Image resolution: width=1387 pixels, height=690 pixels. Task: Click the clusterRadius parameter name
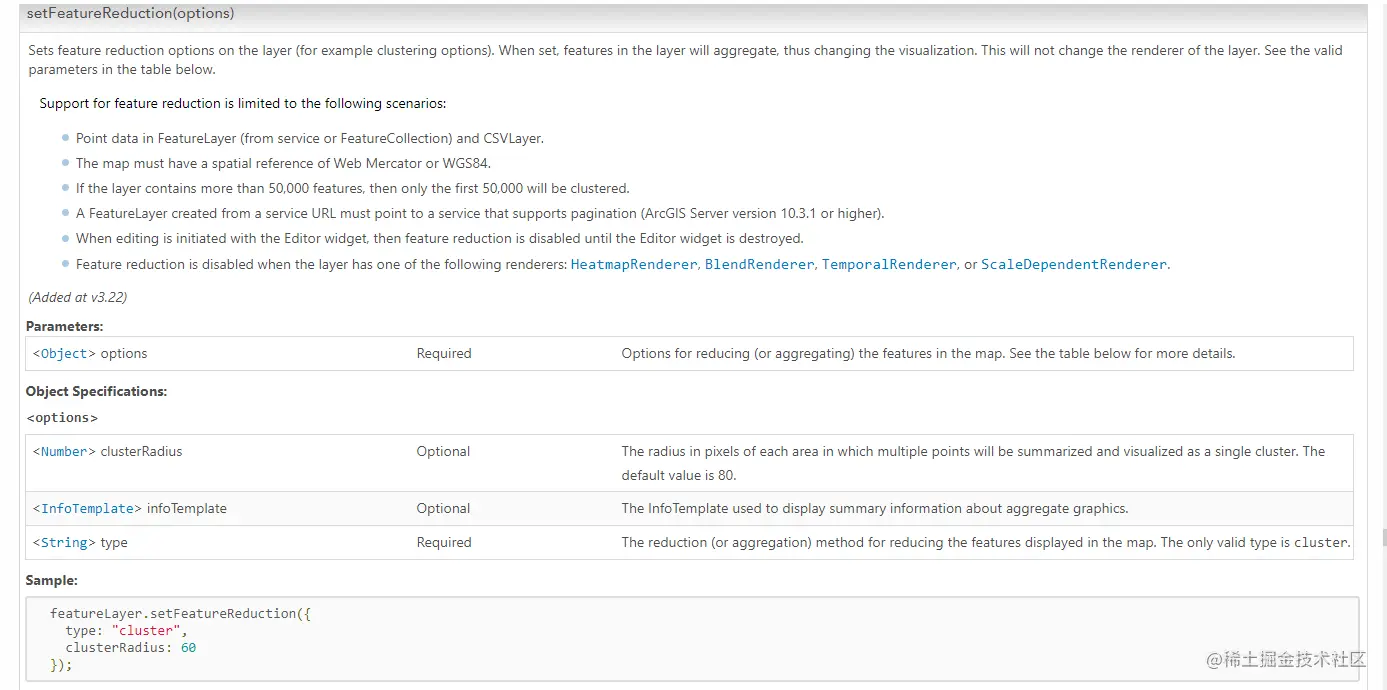[141, 452]
